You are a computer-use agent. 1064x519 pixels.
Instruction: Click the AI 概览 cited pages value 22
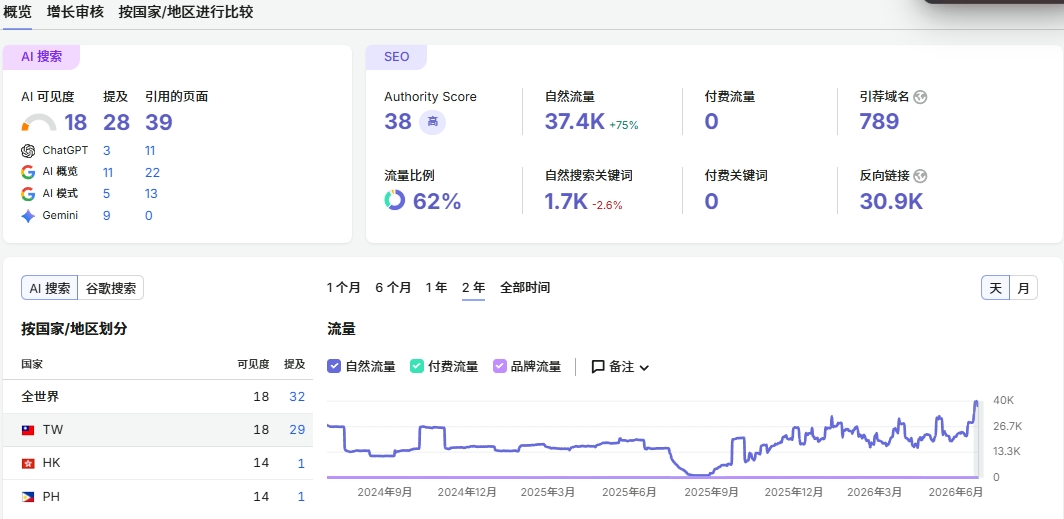152,172
